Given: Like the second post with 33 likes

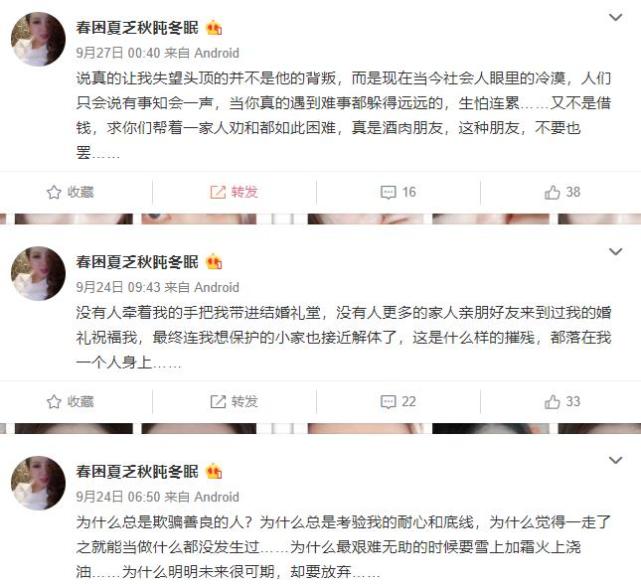Looking at the screenshot, I should (x=562, y=402).
